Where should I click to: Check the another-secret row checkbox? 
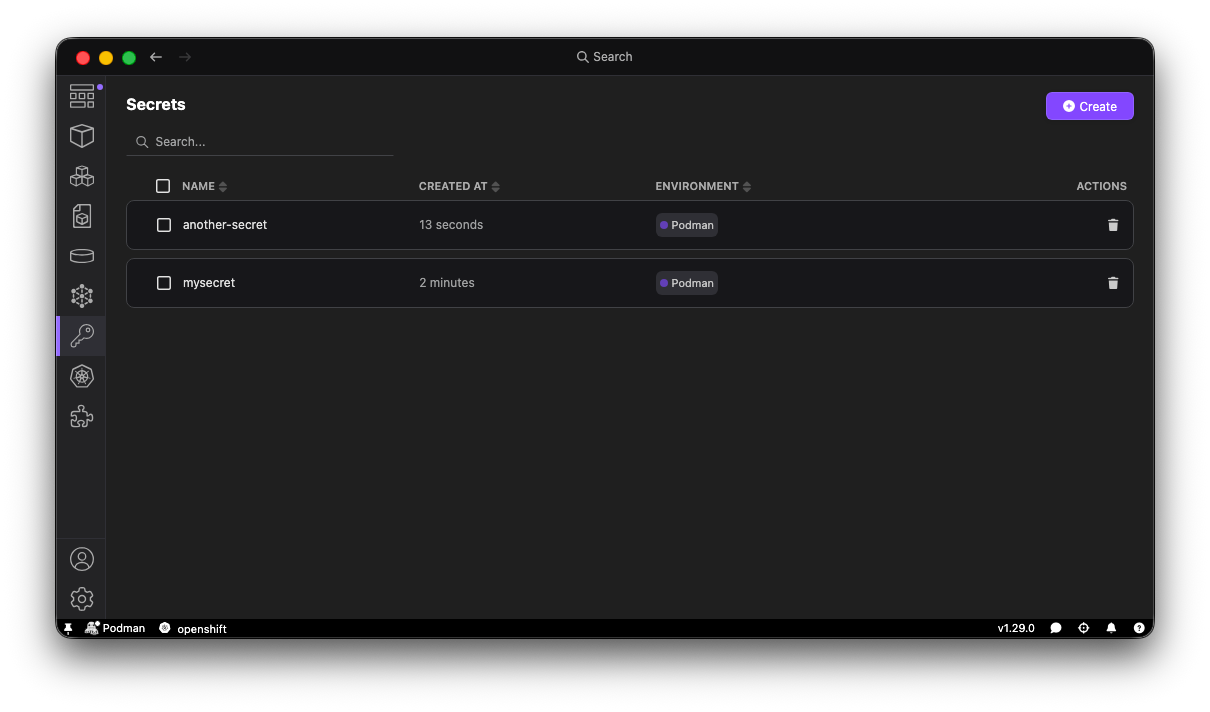164,225
